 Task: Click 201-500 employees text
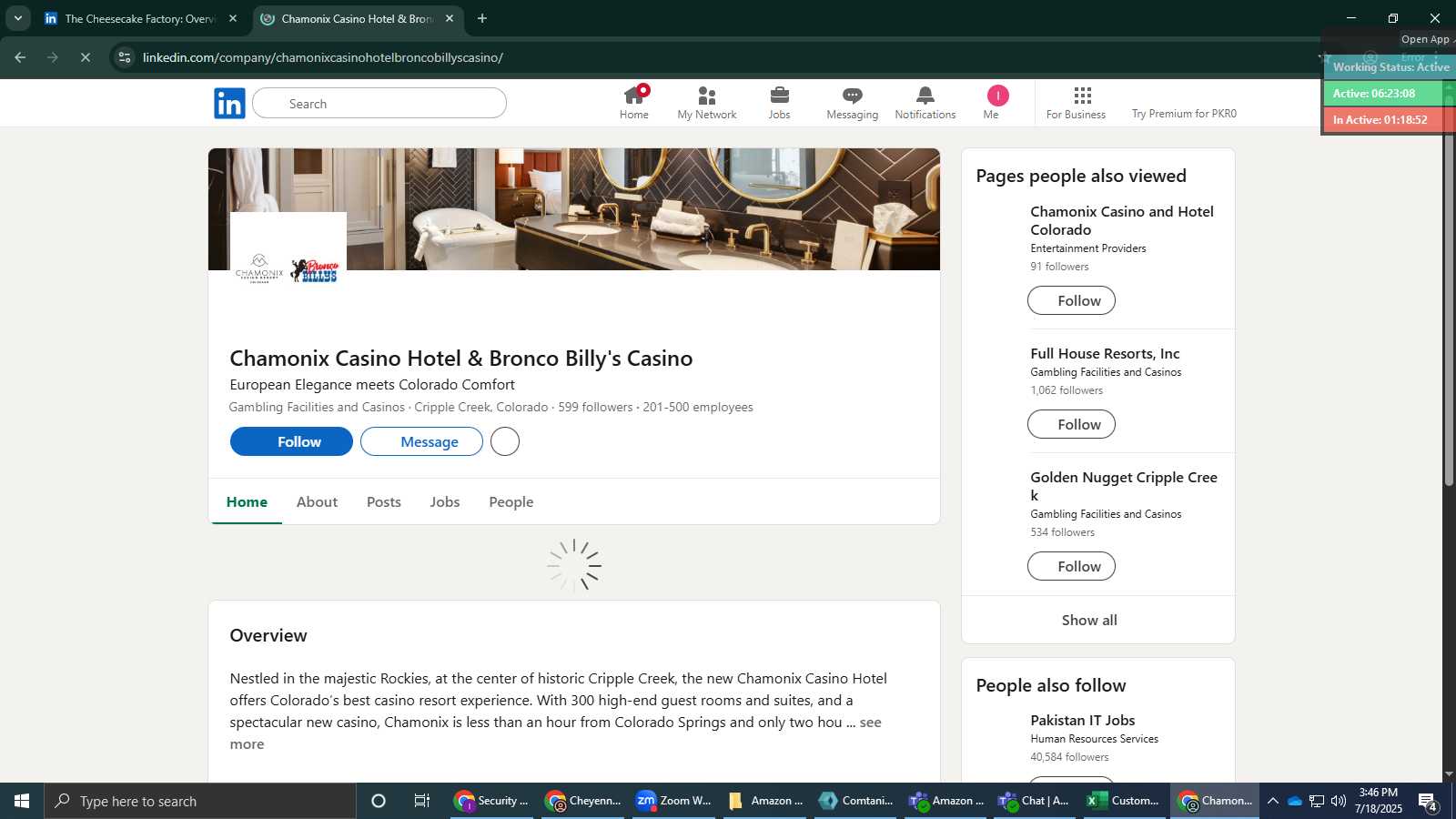[698, 407]
